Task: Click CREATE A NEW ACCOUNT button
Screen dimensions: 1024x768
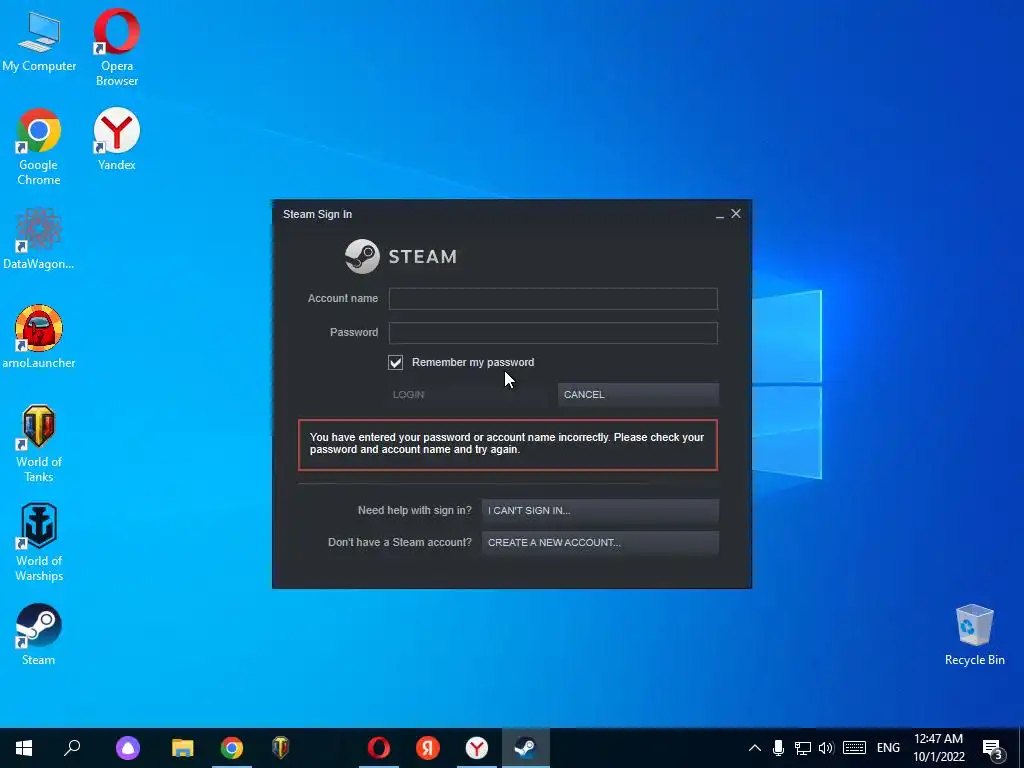Action: [x=600, y=543]
